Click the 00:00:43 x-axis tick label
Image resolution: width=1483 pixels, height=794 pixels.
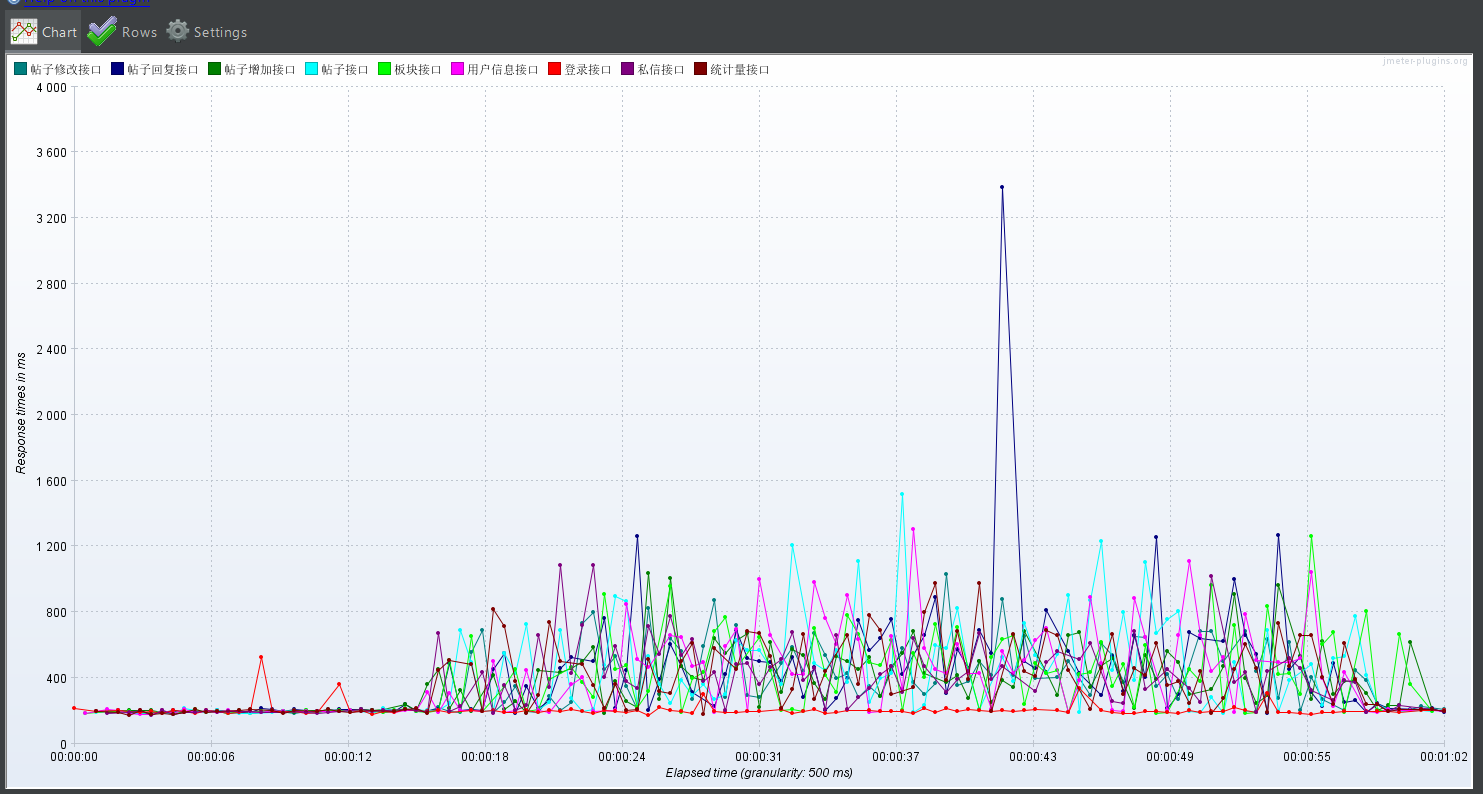click(1033, 757)
